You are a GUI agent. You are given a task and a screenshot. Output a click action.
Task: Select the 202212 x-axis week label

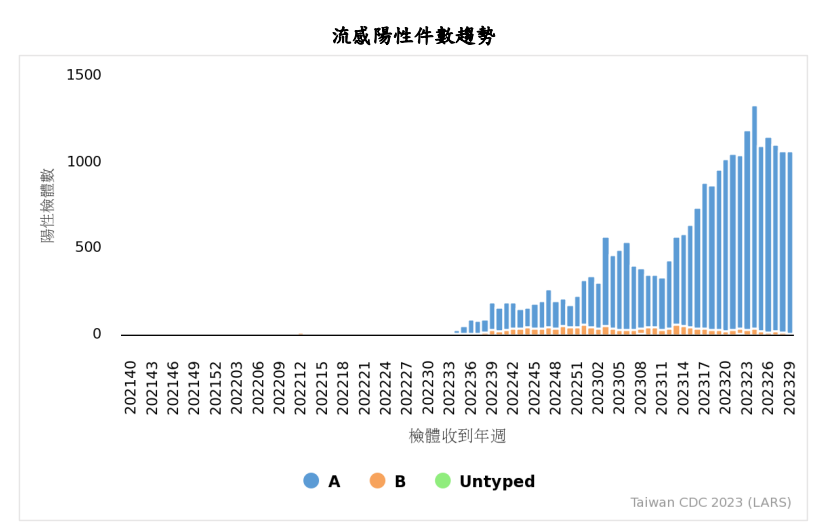tap(300, 386)
